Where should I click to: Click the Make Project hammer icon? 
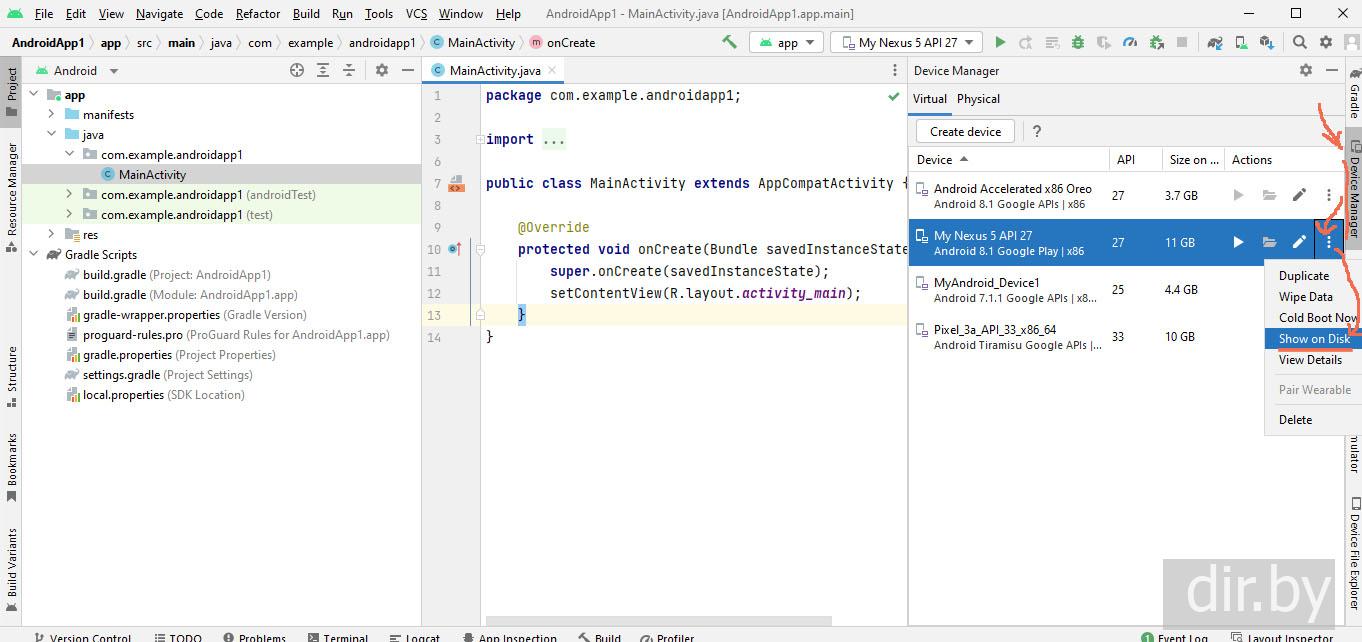730,42
